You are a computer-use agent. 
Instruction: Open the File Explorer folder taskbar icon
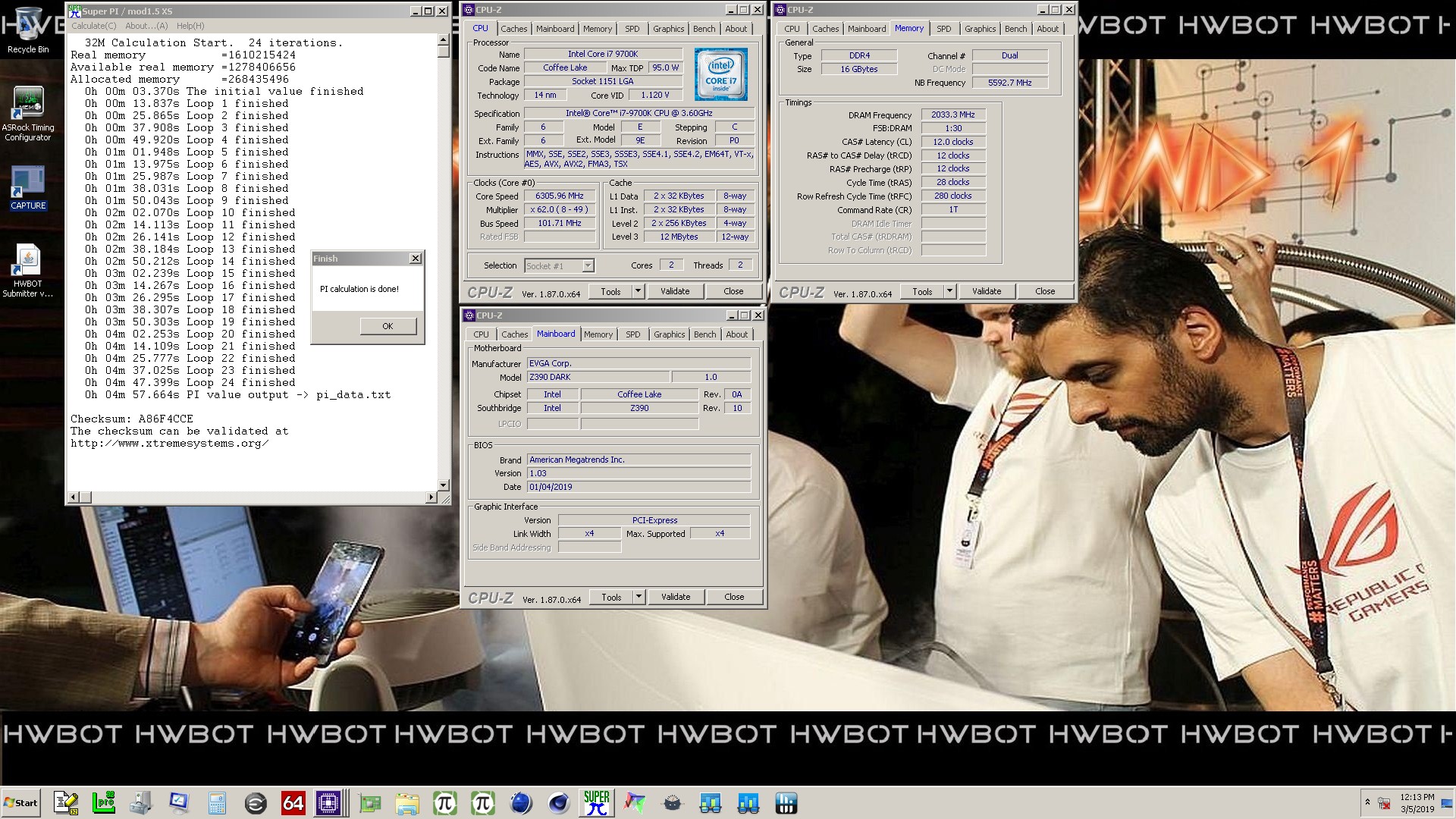[x=407, y=803]
